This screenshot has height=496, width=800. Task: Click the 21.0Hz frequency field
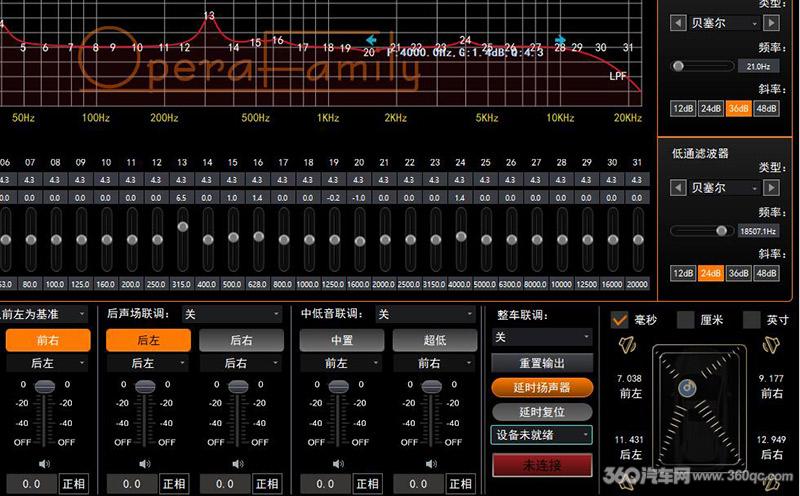pyautogui.click(x=758, y=66)
